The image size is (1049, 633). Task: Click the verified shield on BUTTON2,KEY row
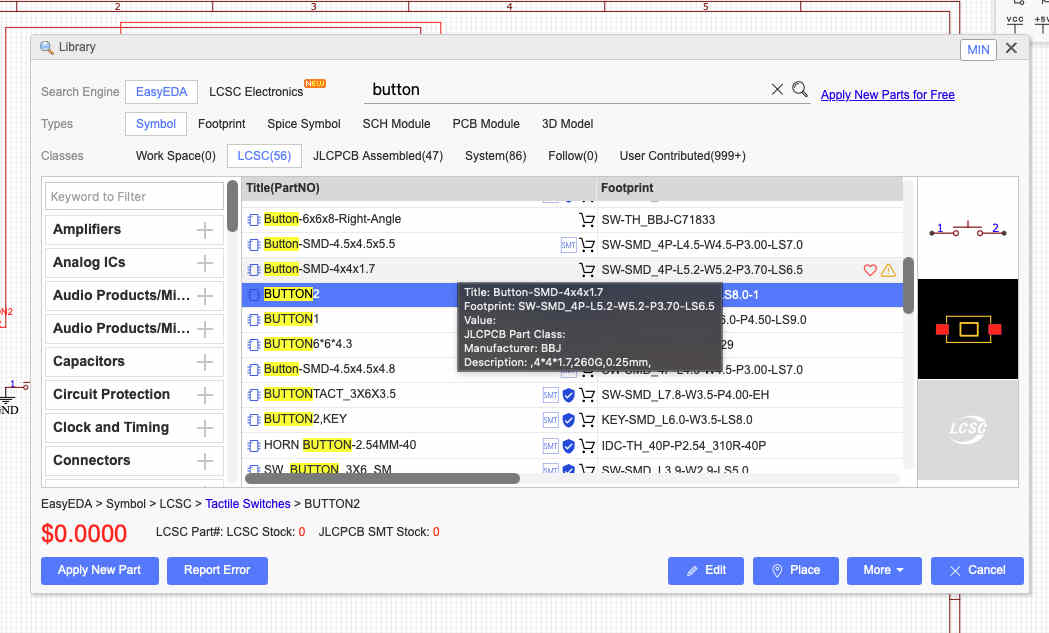pos(569,420)
